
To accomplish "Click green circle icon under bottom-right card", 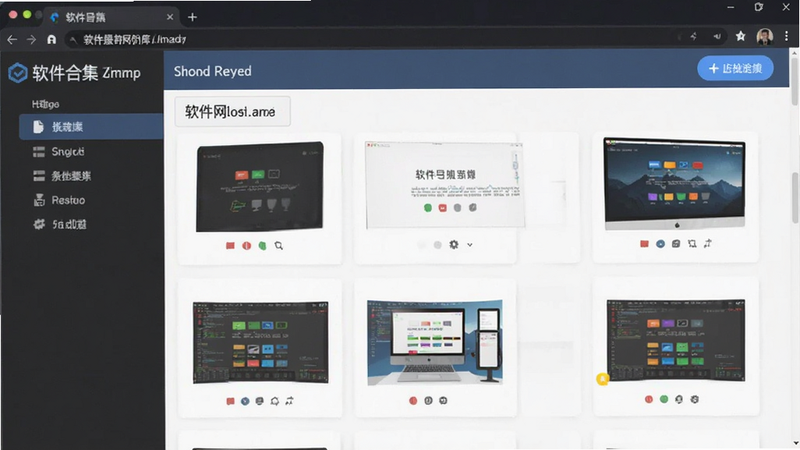I will [664, 399].
